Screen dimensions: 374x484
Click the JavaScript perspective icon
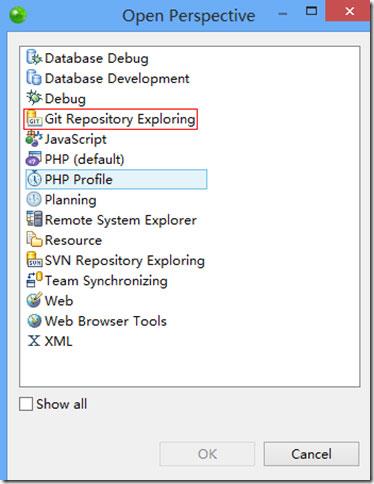tap(34, 139)
